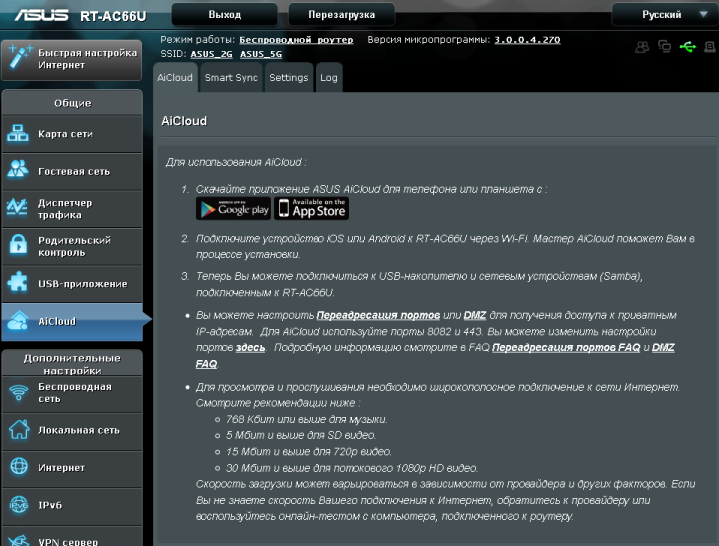Image resolution: width=719 pixels, height=546 pixels.
Task: Click the ASUS_5G SSID link
Action: click(x=261, y=54)
